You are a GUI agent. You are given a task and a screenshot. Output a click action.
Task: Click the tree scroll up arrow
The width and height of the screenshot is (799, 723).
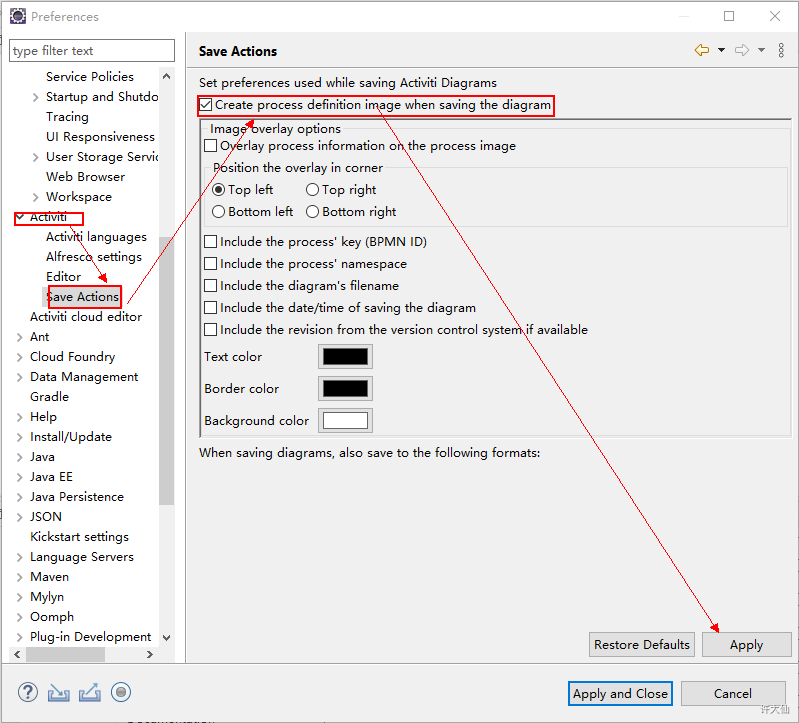click(x=166, y=76)
